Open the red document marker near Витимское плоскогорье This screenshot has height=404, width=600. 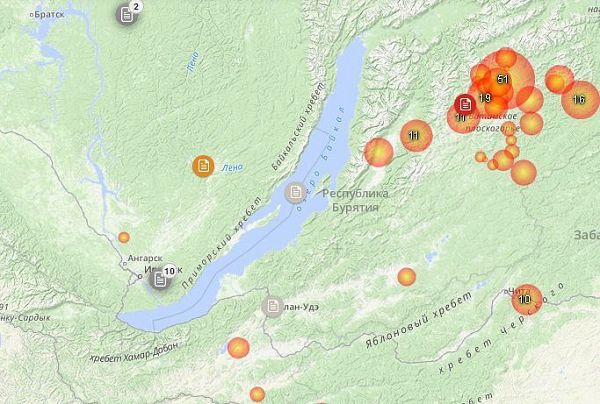465,104
